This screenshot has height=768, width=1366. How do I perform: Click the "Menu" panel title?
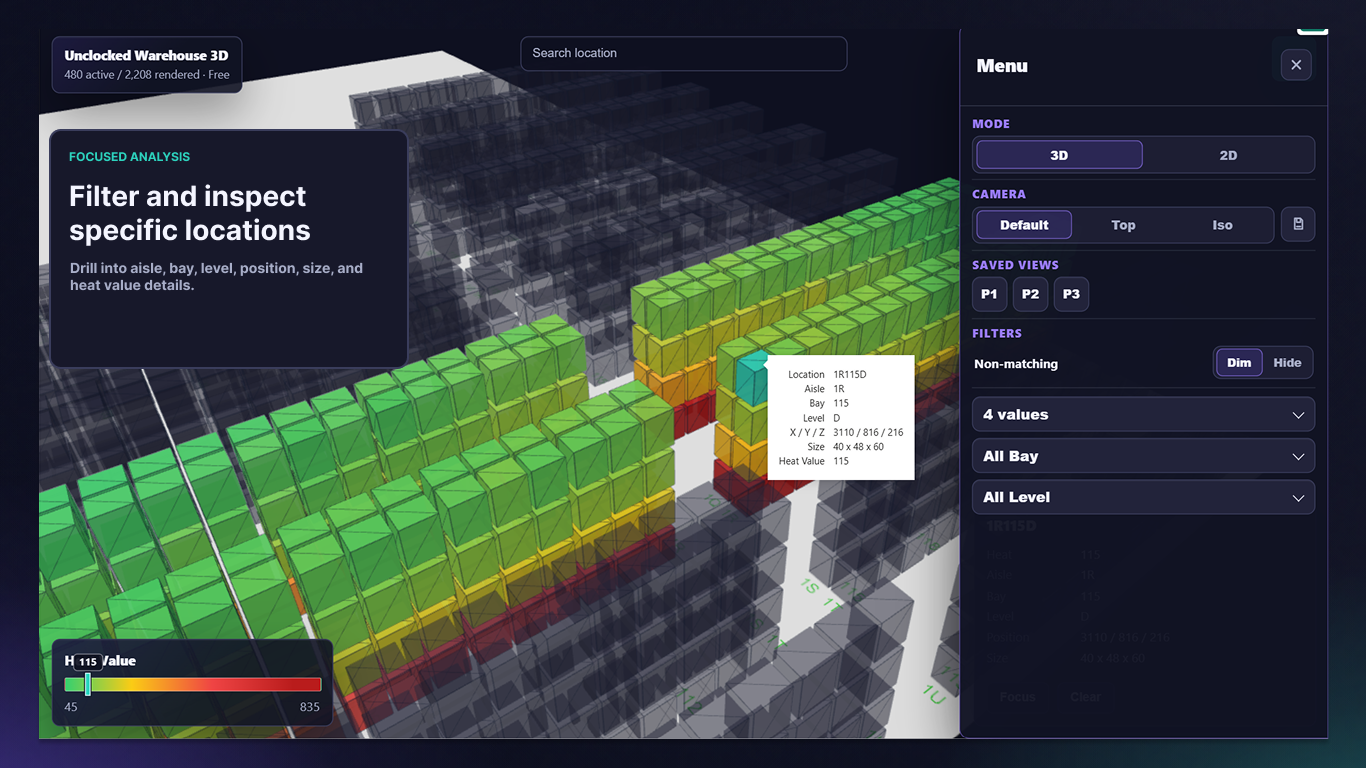[x=1002, y=66]
